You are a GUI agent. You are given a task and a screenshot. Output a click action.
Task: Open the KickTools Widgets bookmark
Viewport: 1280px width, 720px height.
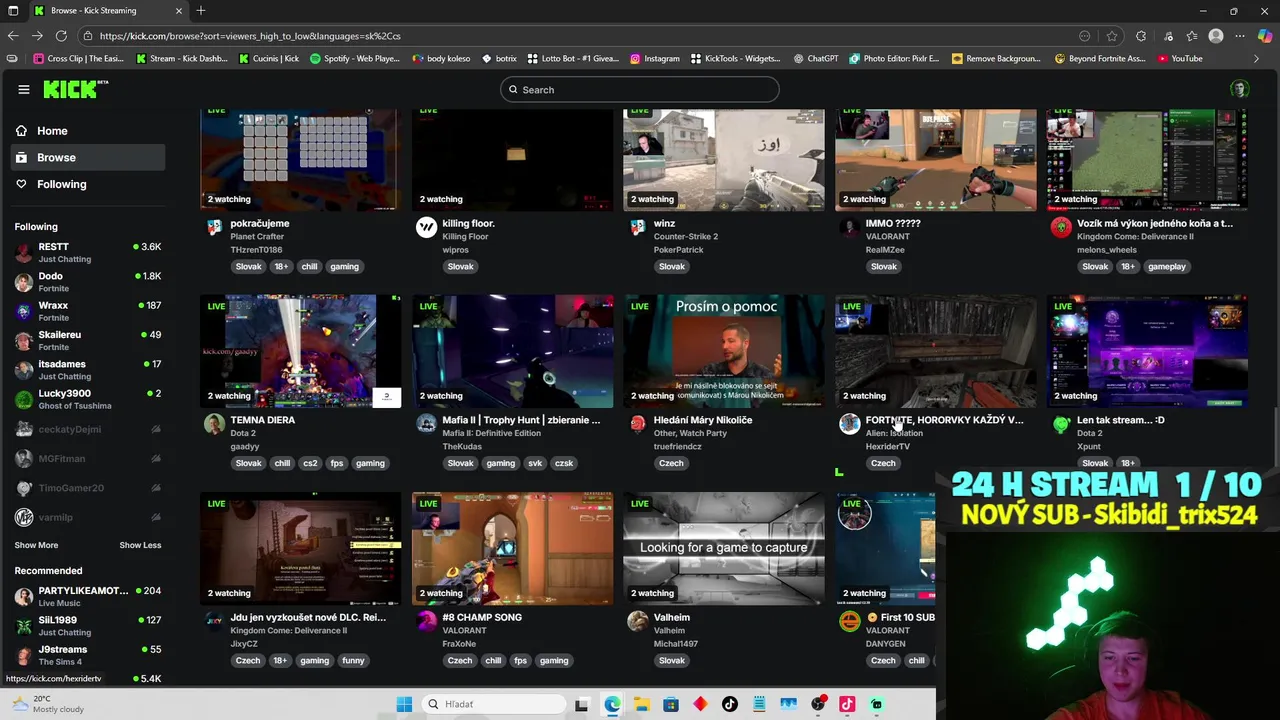[735, 59]
